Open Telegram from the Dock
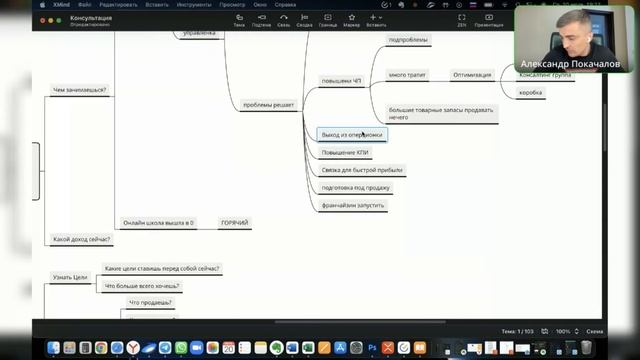This screenshot has height=360, width=640. pyautogui.click(x=165, y=348)
